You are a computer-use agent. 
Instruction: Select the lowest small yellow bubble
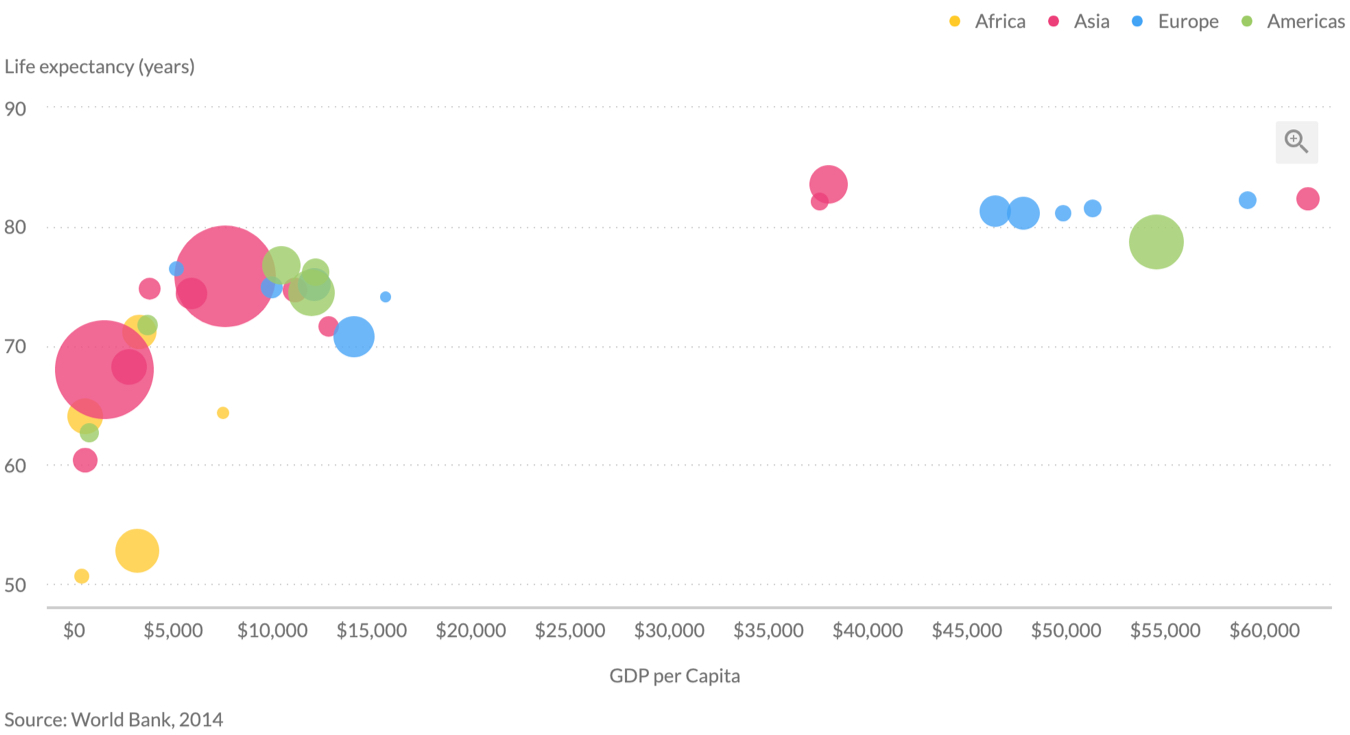click(x=82, y=576)
